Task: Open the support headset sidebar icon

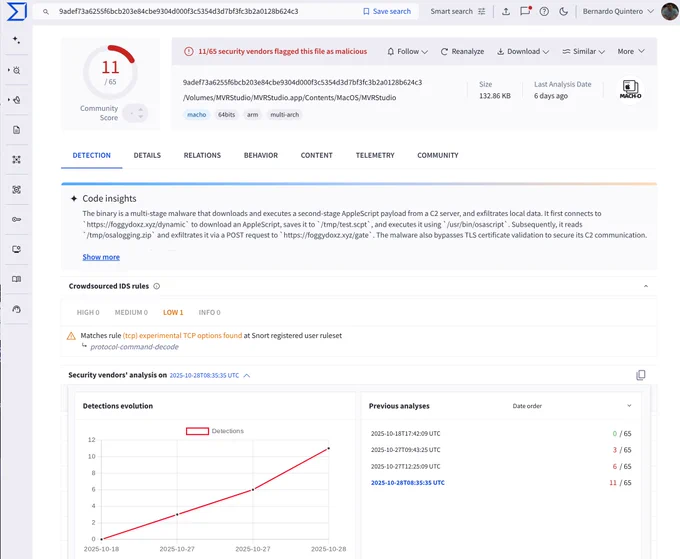Action: 16,309
